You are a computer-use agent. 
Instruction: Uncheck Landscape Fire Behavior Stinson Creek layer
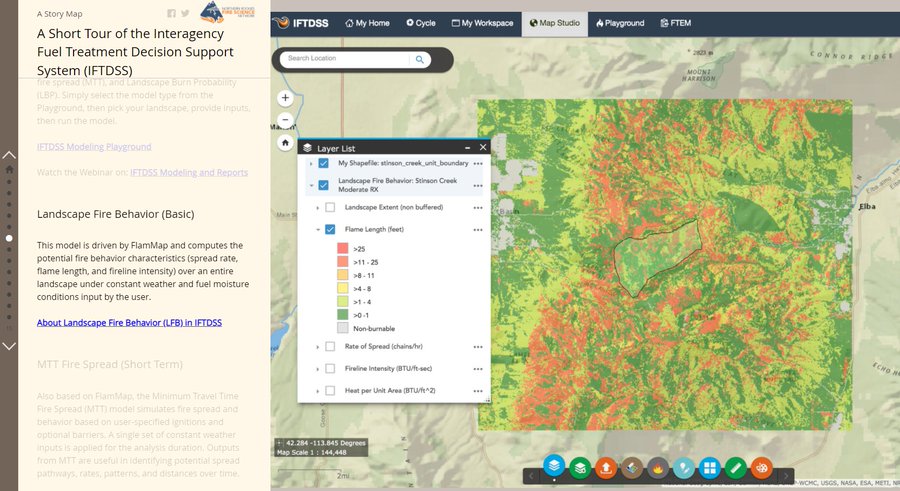click(324, 185)
